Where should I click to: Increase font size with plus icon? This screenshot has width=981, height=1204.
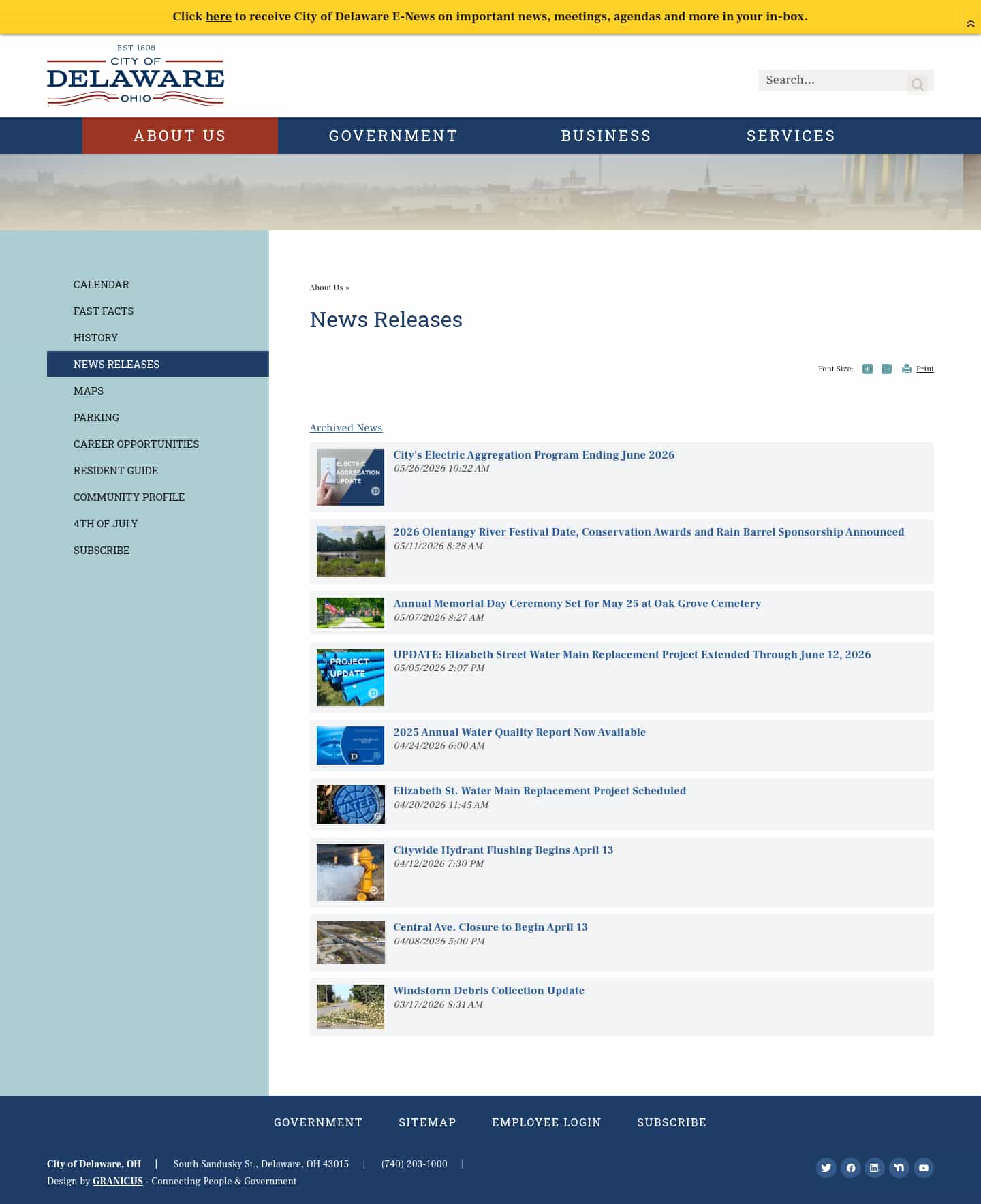(x=867, y=369)
